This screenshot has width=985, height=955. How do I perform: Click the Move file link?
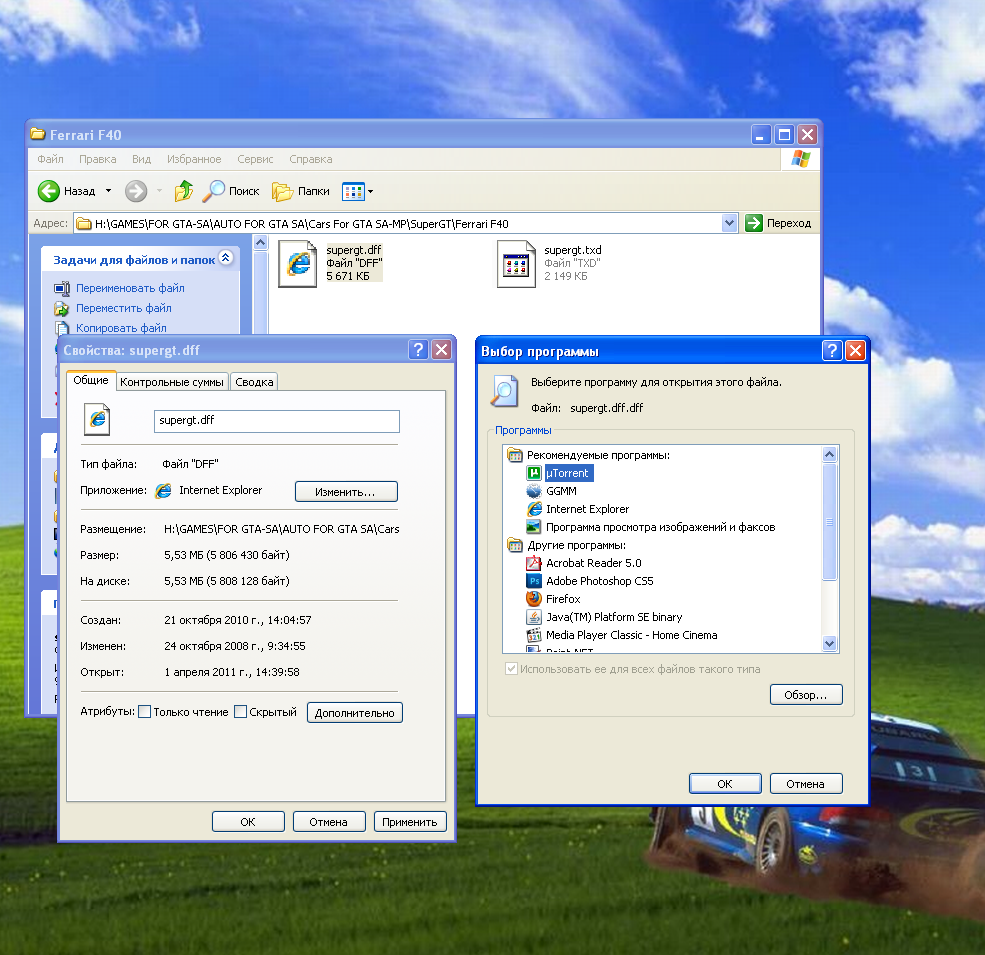(x=124, y=308)
